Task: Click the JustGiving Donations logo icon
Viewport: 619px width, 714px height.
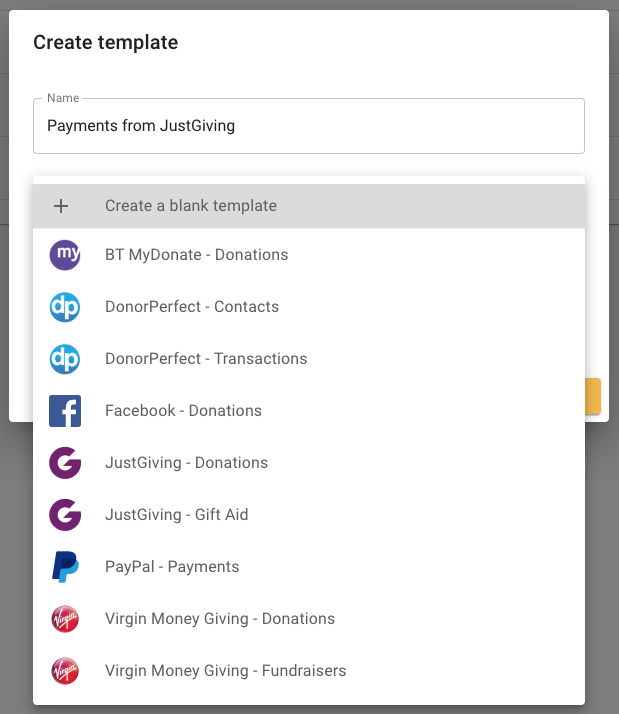Action: (65, 463)
